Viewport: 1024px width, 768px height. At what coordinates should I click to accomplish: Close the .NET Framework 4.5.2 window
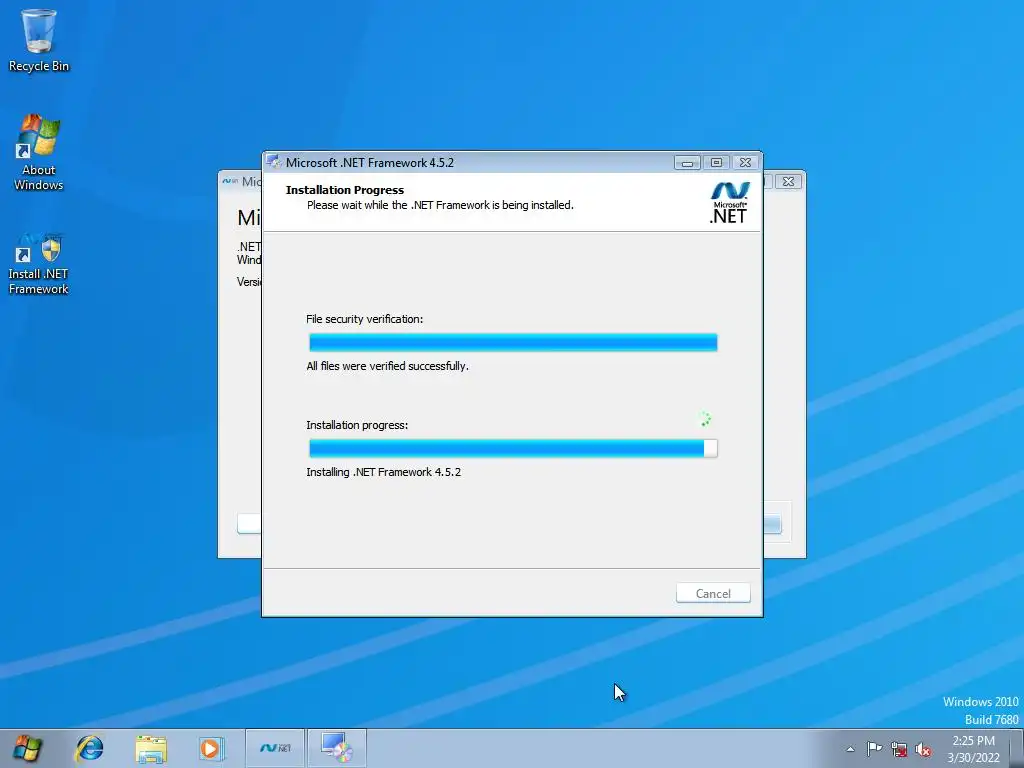pos(745,163)
